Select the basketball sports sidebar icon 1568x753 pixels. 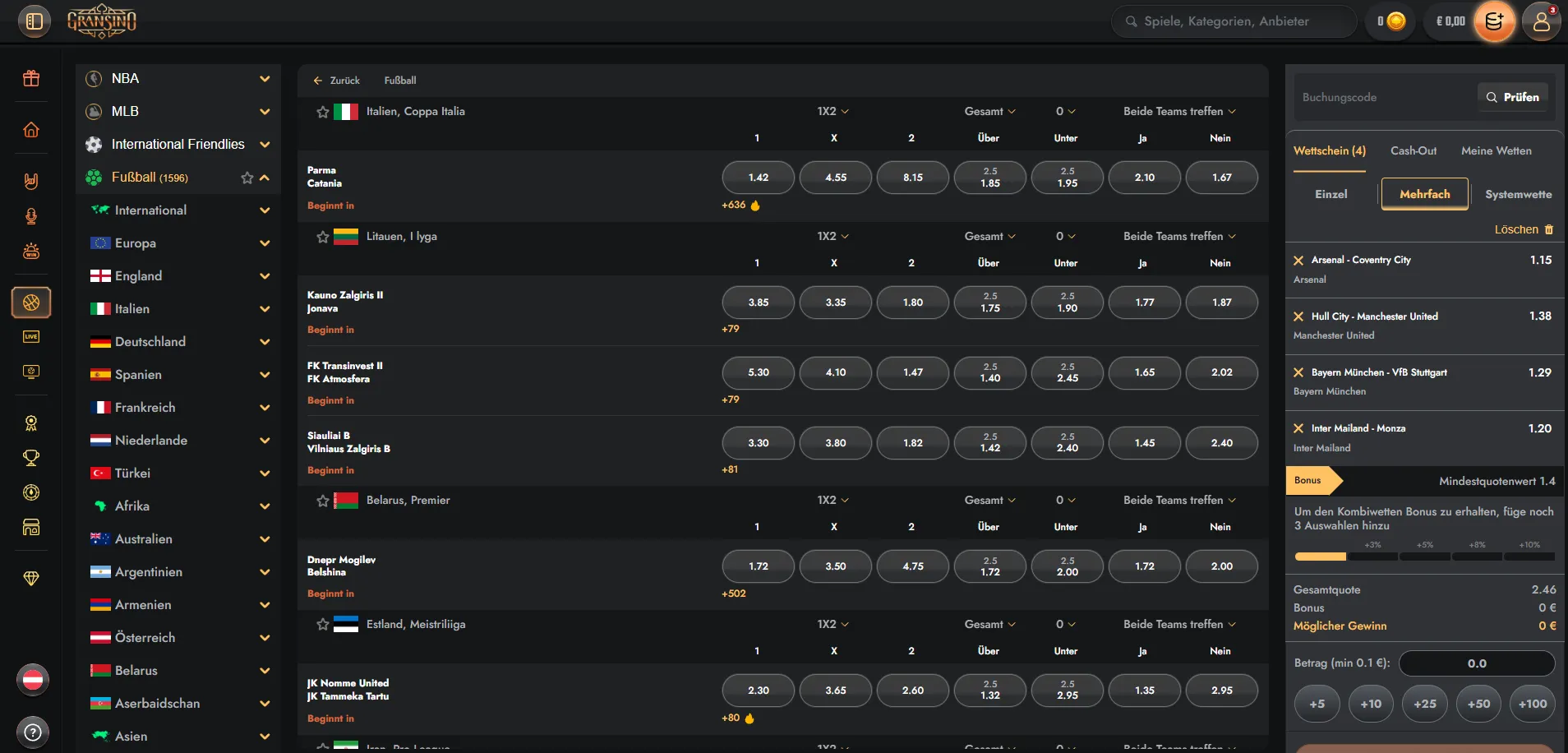[31, 303]
